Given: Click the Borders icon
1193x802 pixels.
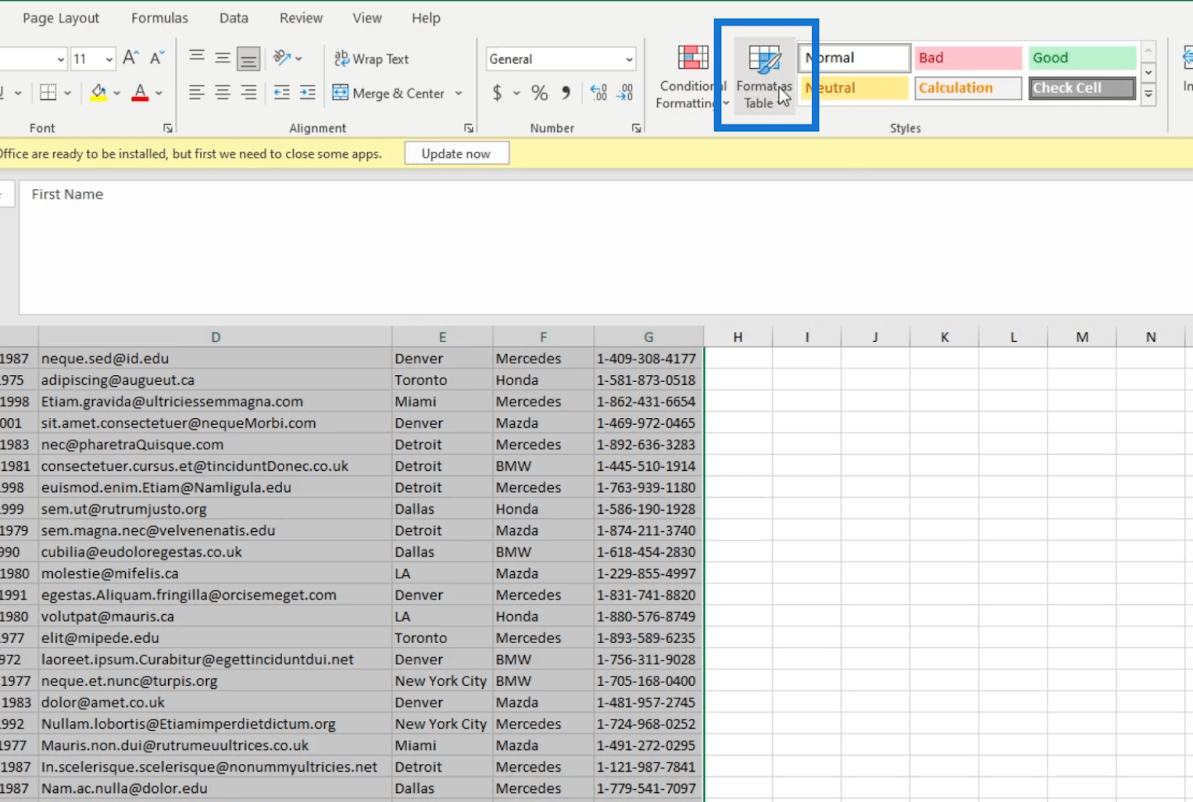Looking at the screenshot, I should [48, 93].
